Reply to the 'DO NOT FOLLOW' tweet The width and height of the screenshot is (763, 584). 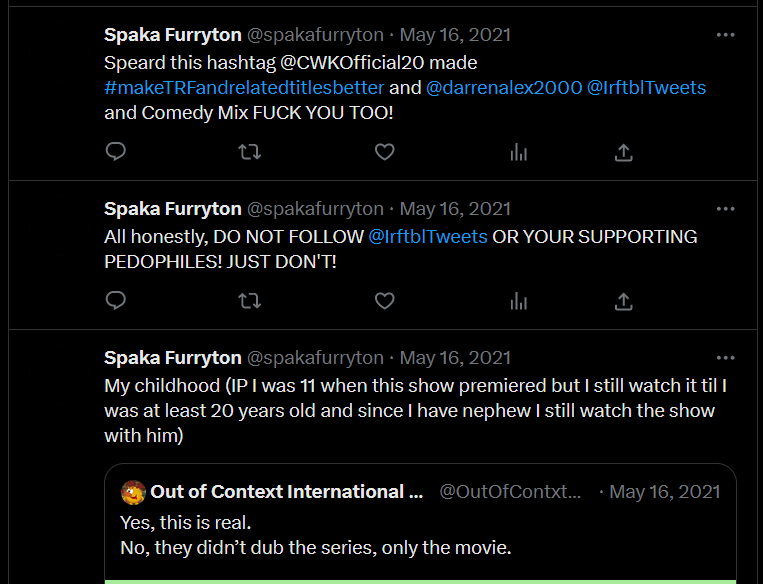[x=116, y=301]
